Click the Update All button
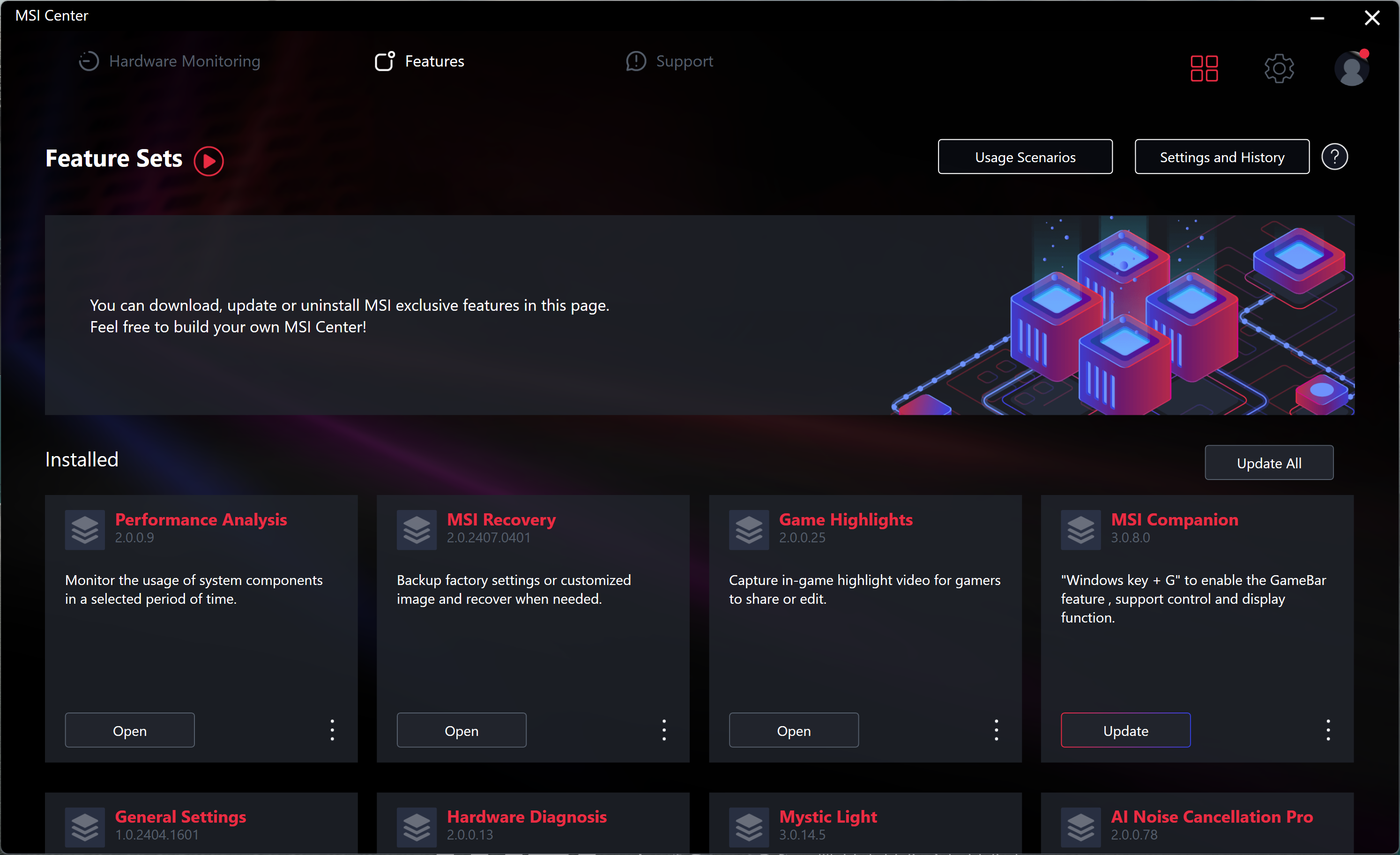This screenshot has height=855, width=1400. (x=1269, y=463)
